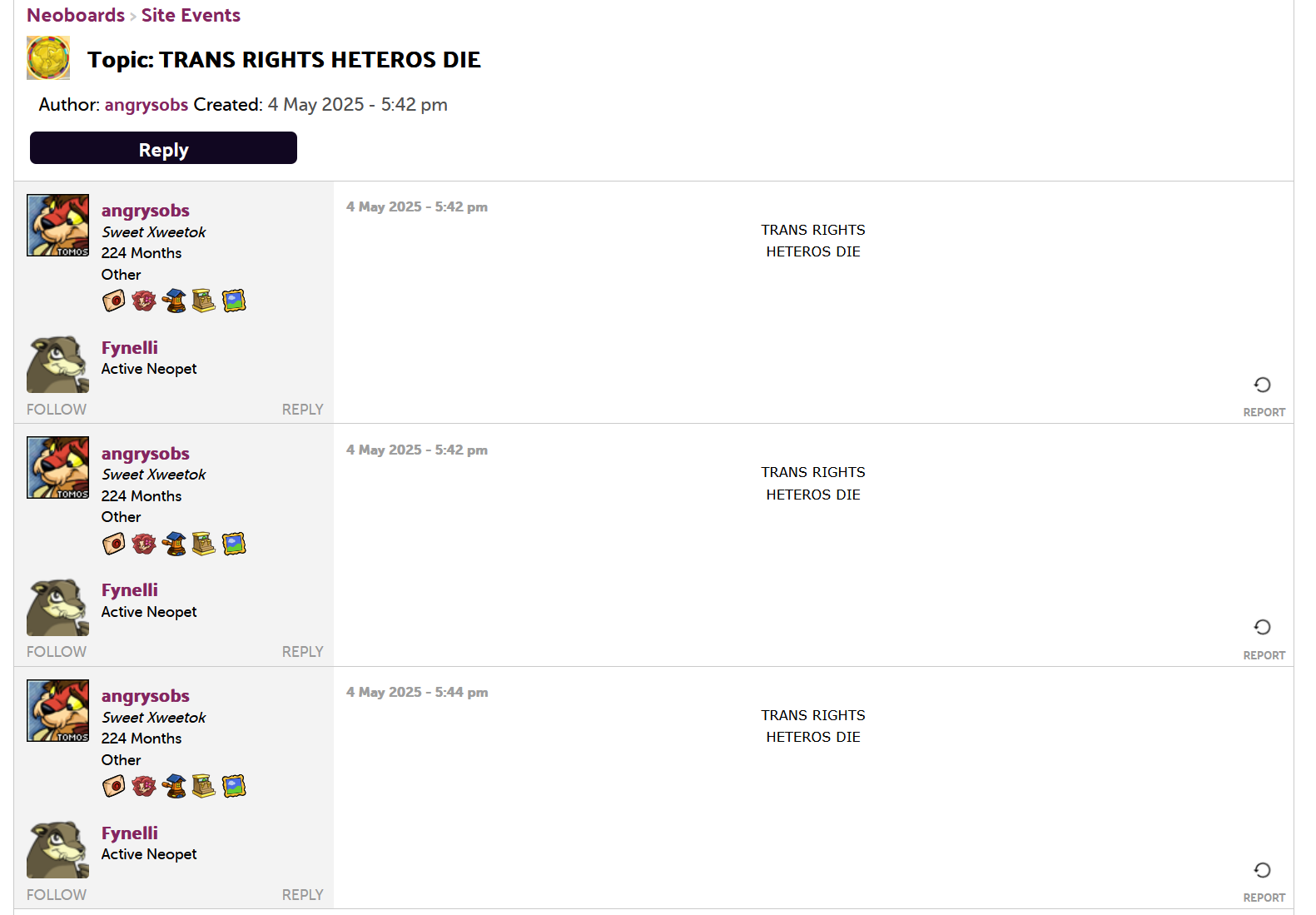The width and height of the screenshot is (1316, 915).
Task: Click the framed picture badge in third post
Action: (234, 786)
